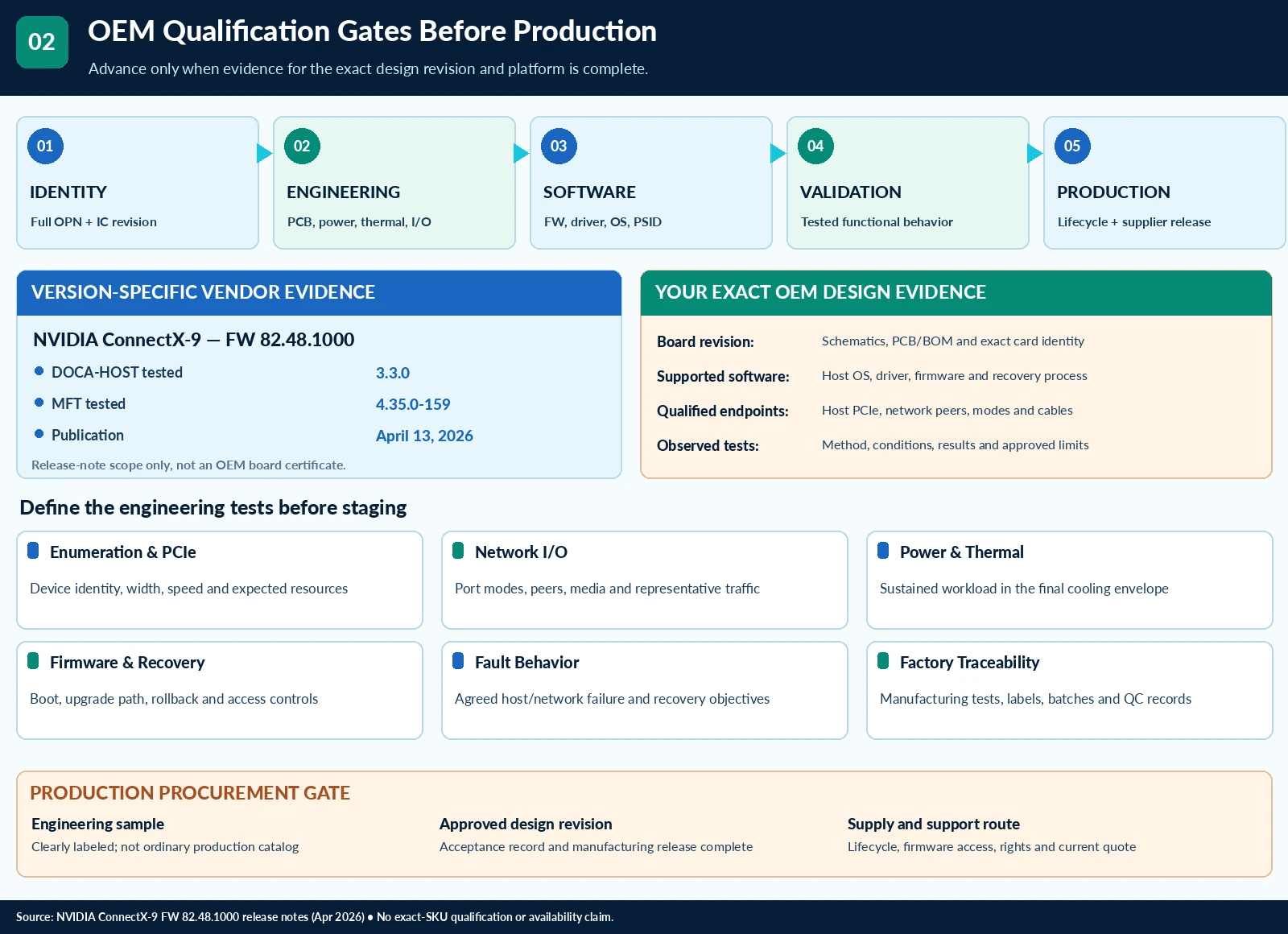Click the green 02 slide number badge
1288x934 pixels.
click(42, 42)
